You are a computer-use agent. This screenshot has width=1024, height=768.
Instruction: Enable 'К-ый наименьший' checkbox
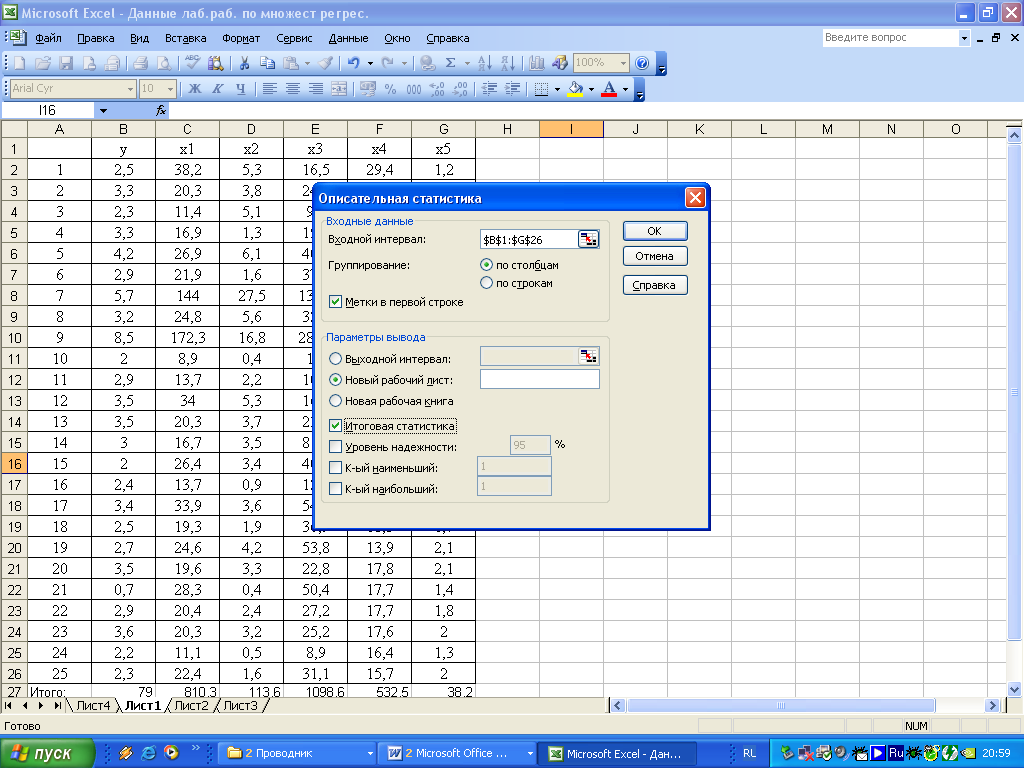point(336,468)
